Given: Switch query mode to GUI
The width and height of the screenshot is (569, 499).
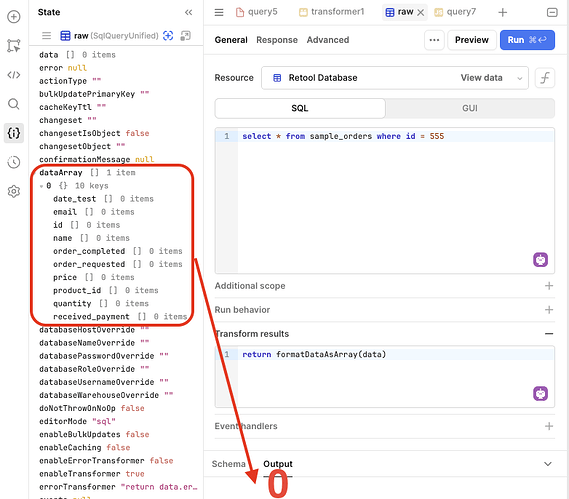Looking at the screenshot, I should coord(470,108).
